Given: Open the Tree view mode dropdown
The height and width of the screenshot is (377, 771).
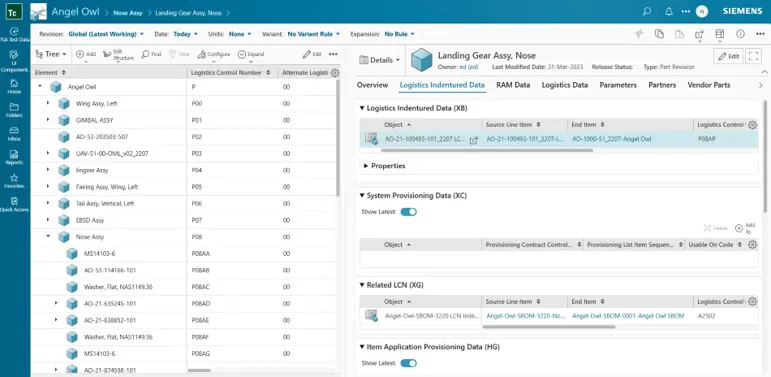Looking at the screenshot, I should click(51, 54).
